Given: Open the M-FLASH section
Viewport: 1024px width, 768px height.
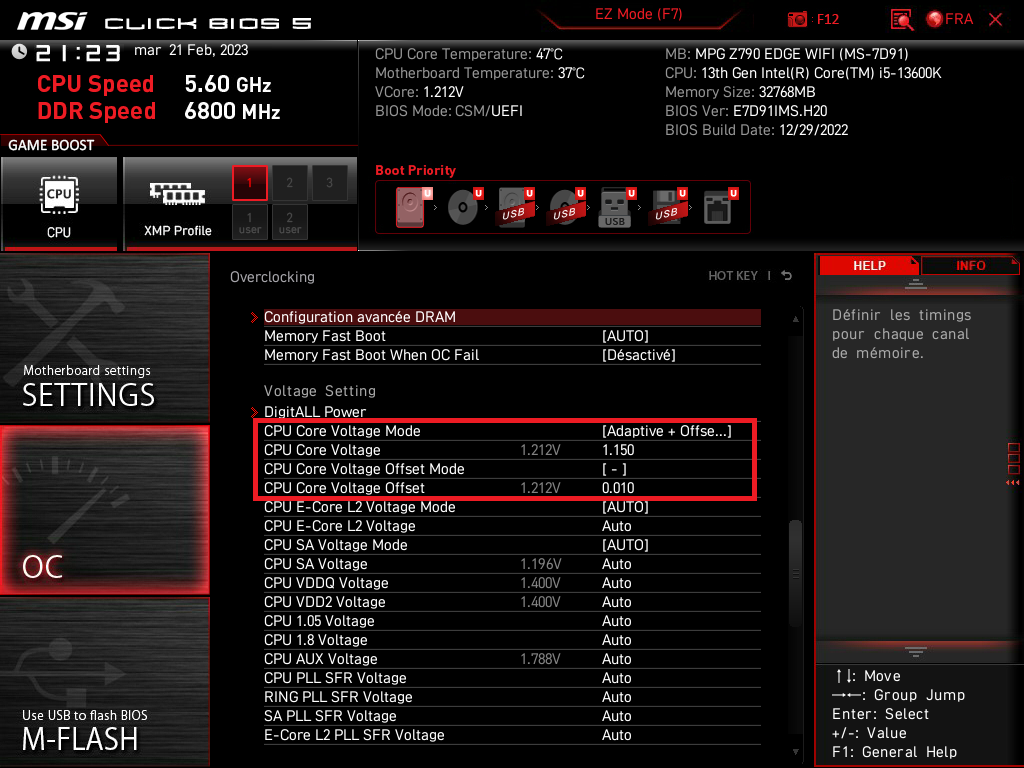Looking at the screenshot, I should [104, 682].
